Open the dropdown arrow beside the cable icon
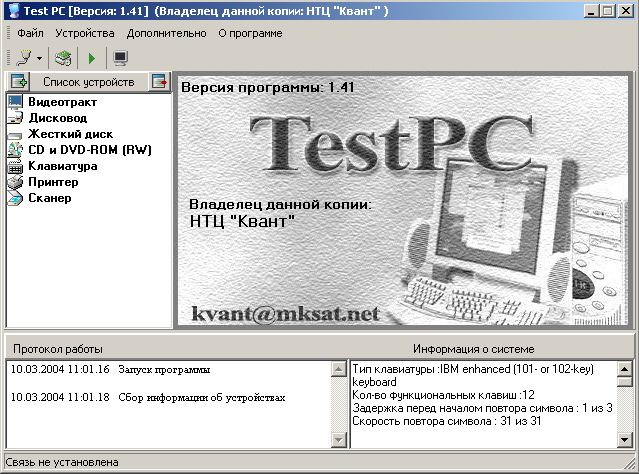Viewport: 639px width, 474px height. pos(40,58)
